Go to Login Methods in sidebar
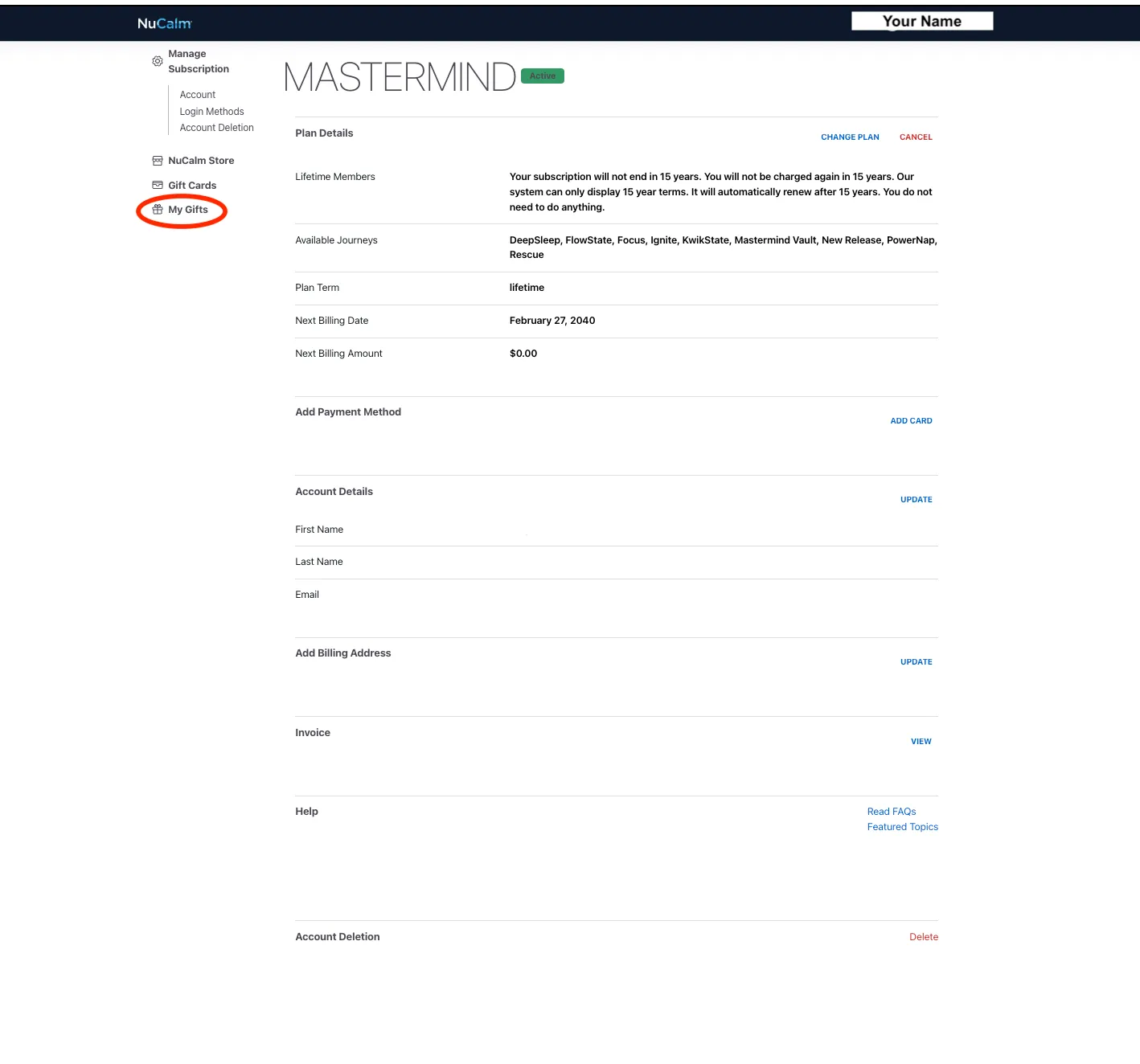The height and width of the screenshot is (1064, 1140). [211, 112]
